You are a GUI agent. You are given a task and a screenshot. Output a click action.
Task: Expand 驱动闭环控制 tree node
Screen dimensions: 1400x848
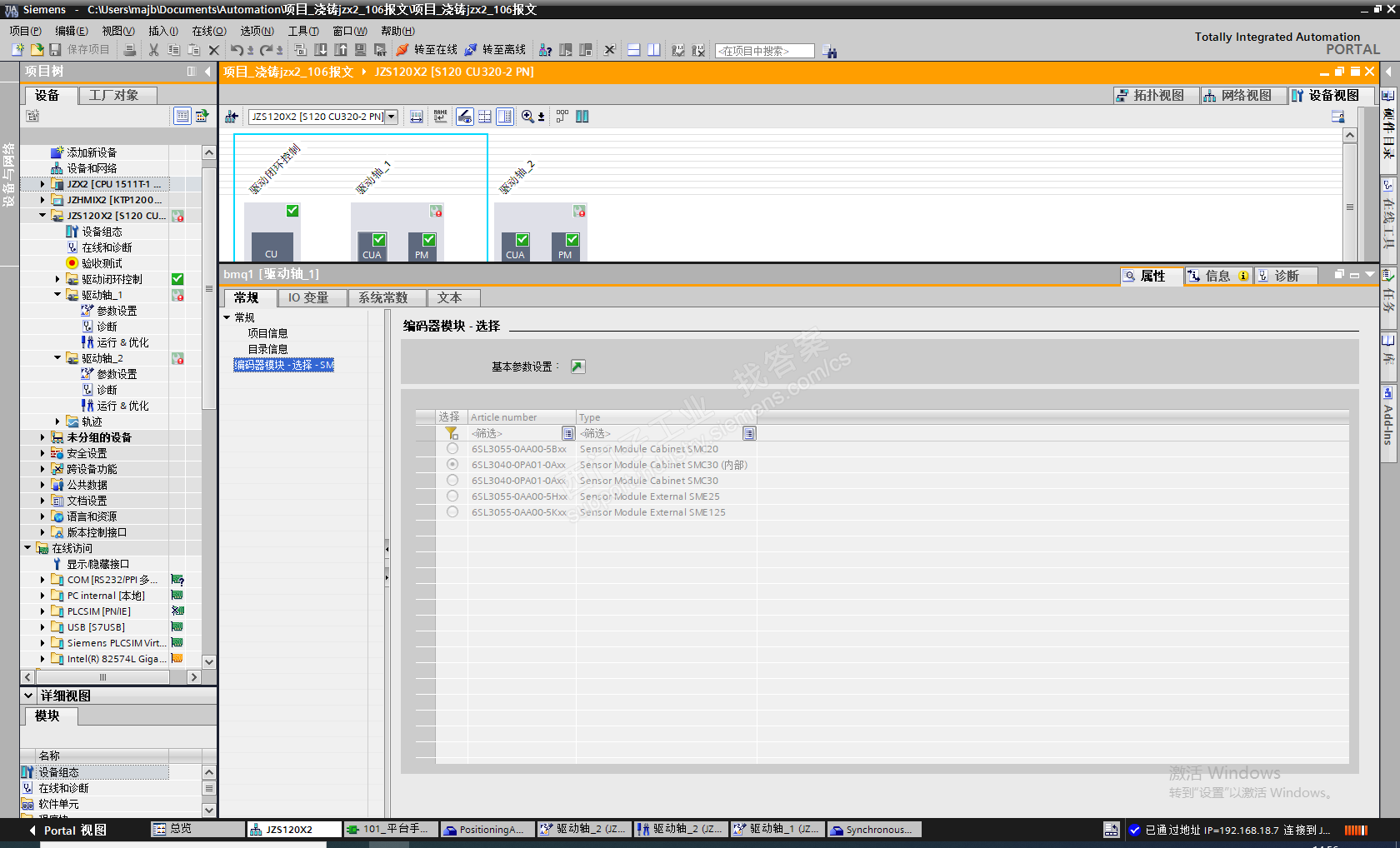click(x=57, y=279)
